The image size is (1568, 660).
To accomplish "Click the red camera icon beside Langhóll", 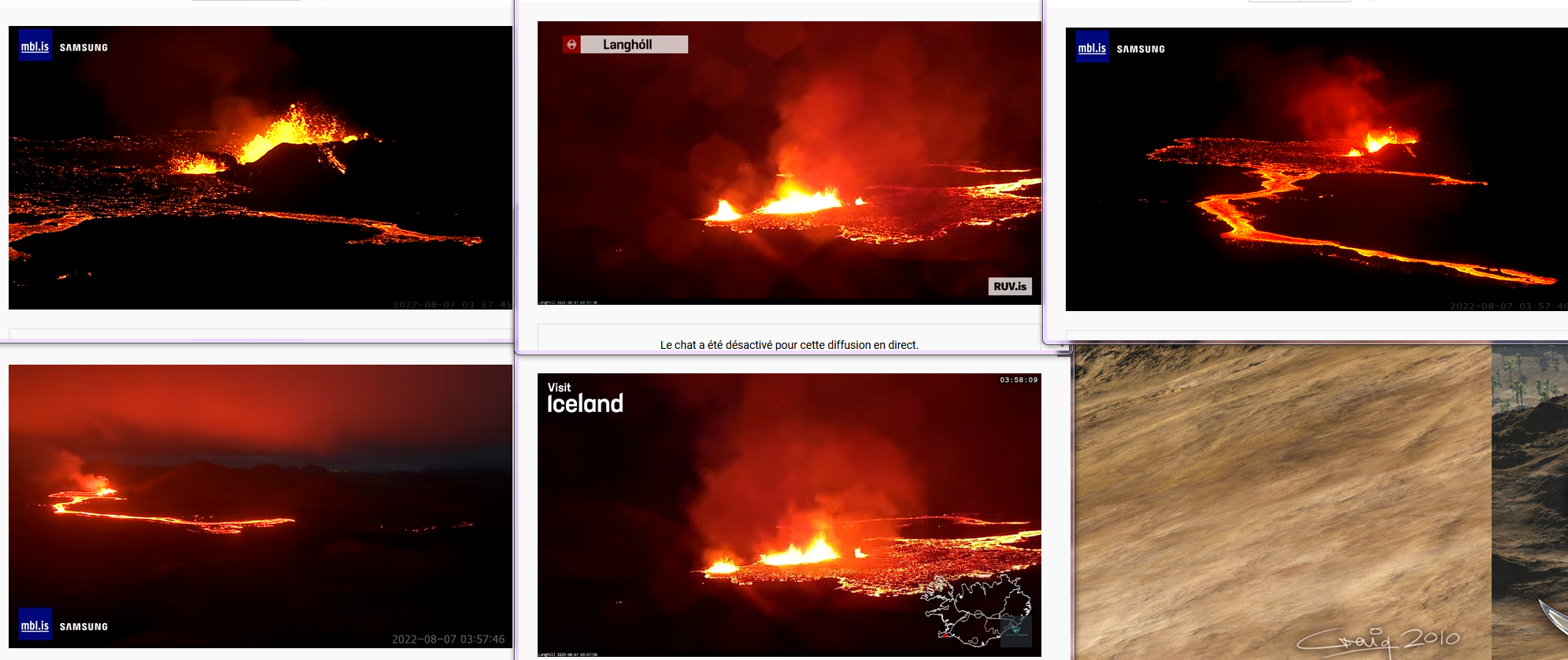I will pos(571,44).
